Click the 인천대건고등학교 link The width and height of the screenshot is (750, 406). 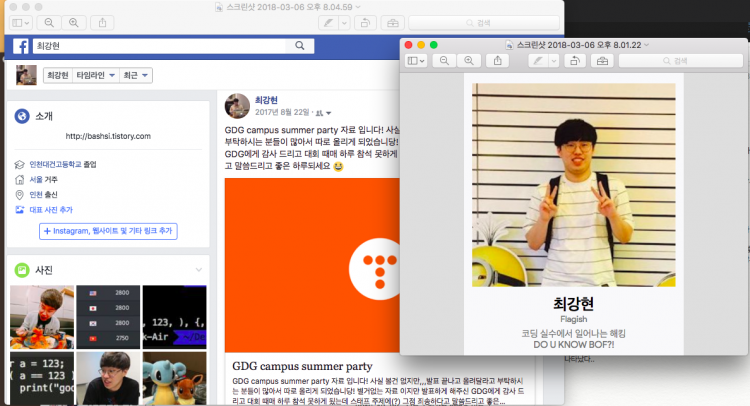pos(55,165)
